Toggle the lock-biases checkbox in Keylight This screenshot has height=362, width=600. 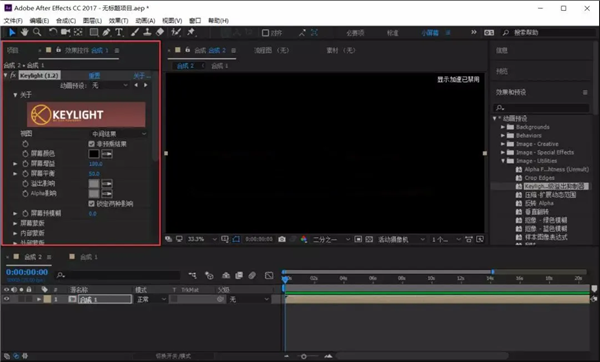tap(91, 204)
